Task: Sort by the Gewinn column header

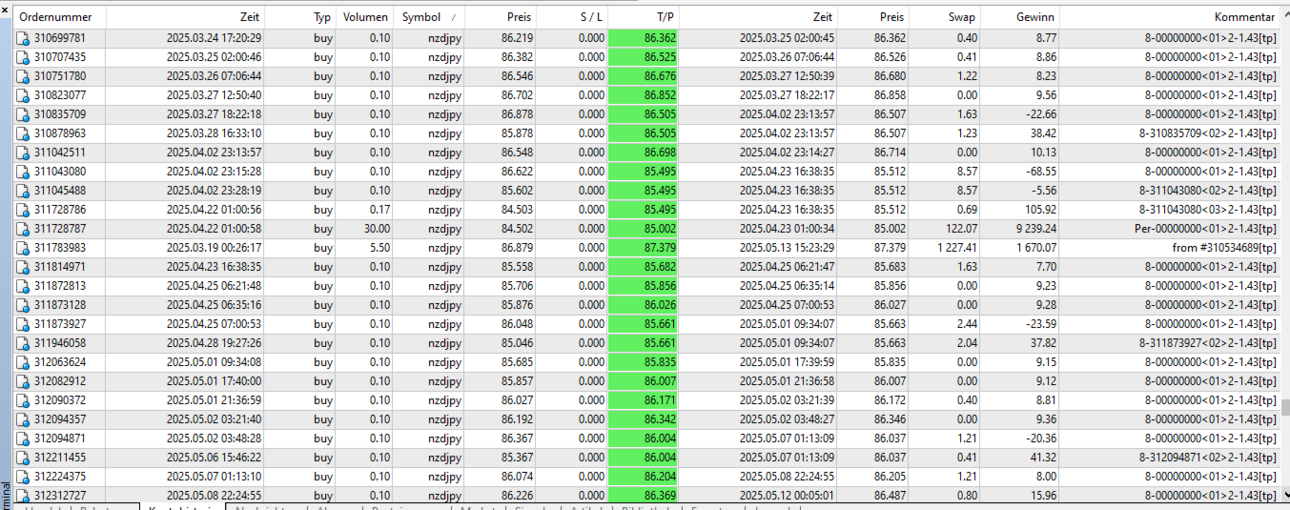Action: point(1020,17)
